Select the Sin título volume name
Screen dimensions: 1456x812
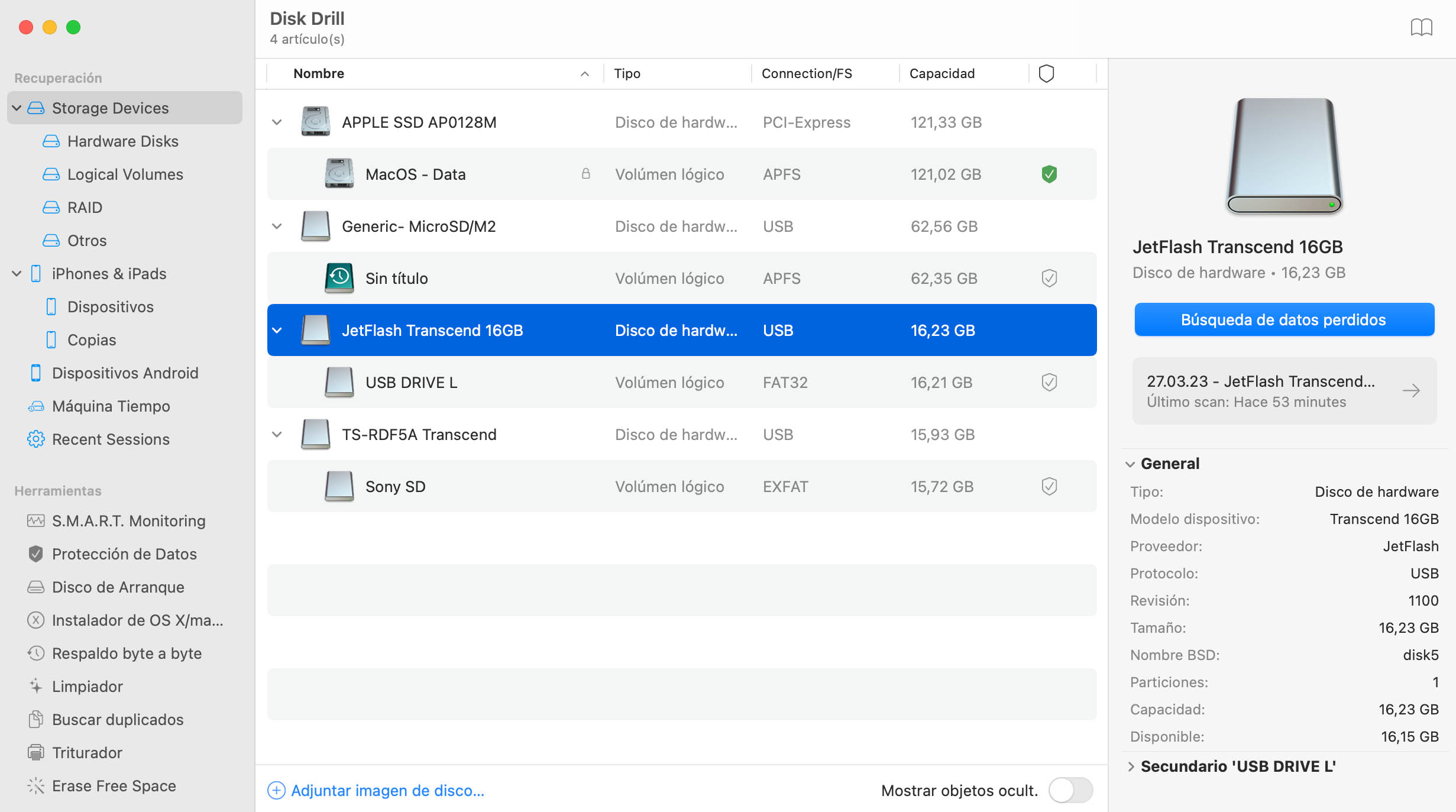click(396, 278)
